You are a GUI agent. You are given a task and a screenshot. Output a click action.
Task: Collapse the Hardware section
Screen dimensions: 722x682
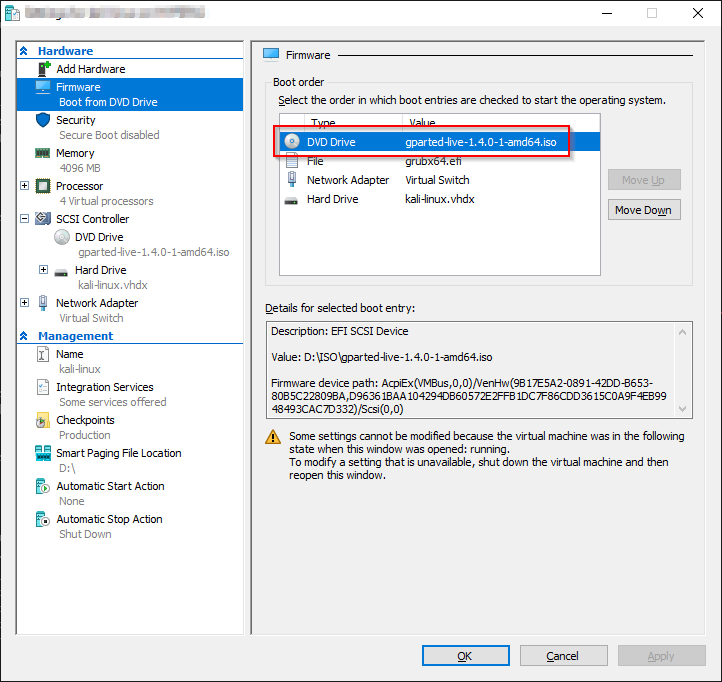tap(24, 51)
